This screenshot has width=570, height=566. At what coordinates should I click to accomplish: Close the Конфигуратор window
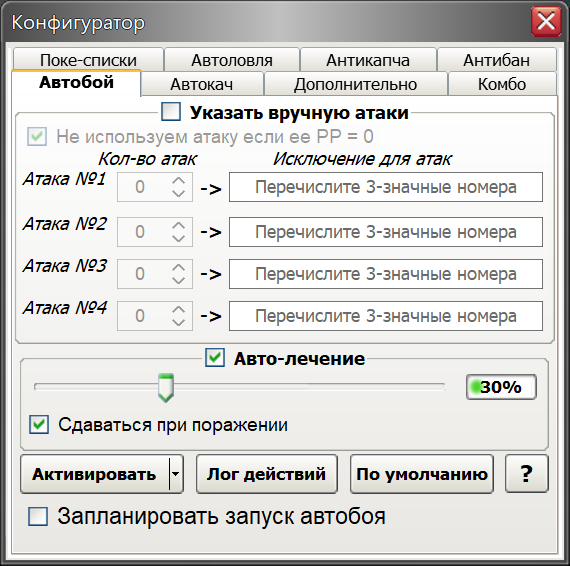click(x=546, y=21)
